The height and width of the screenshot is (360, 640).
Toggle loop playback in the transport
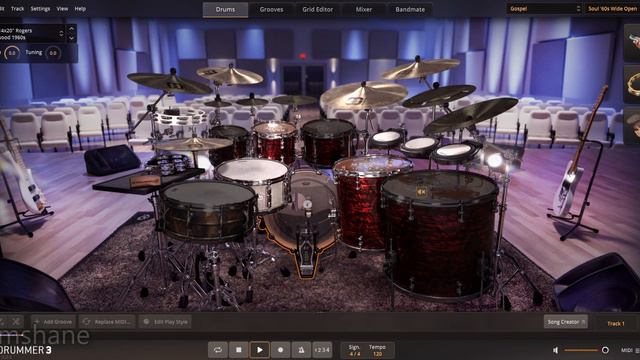[x=218, y=350]
